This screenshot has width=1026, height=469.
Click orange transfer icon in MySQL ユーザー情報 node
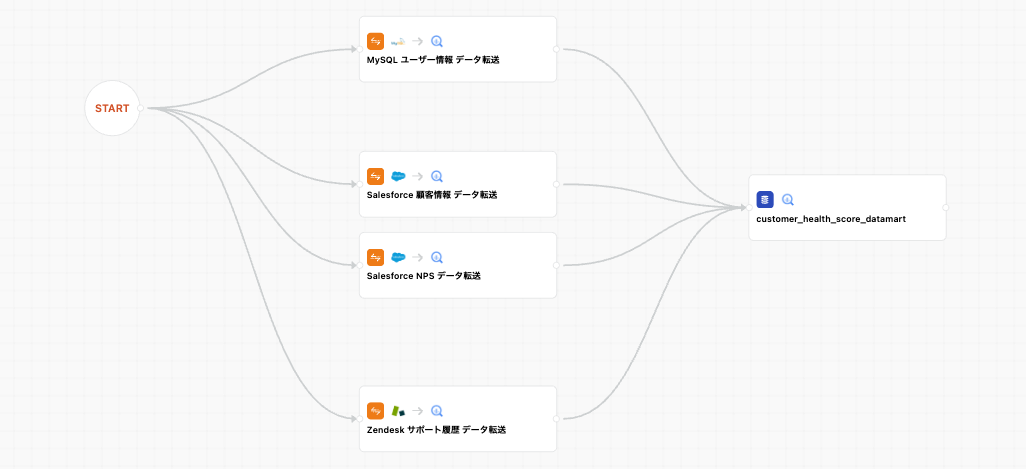tap(376, 41)
